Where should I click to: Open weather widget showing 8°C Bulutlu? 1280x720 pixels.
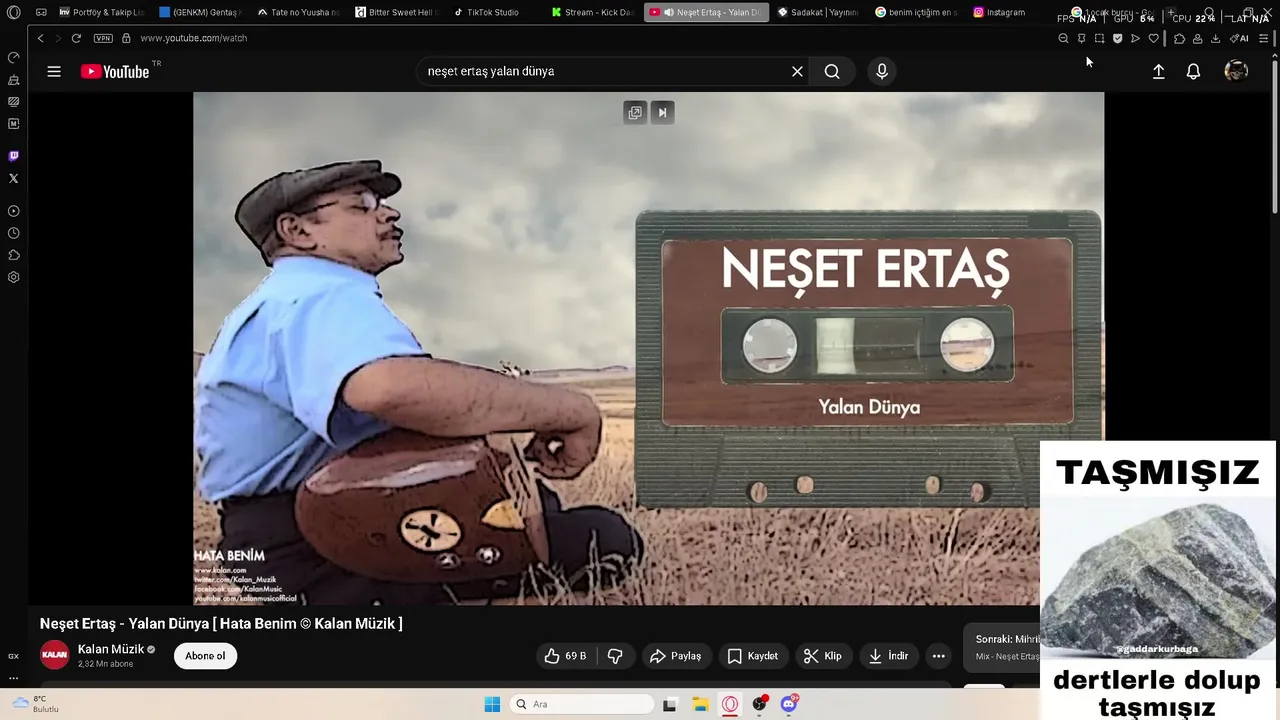(x=36, y=704)
